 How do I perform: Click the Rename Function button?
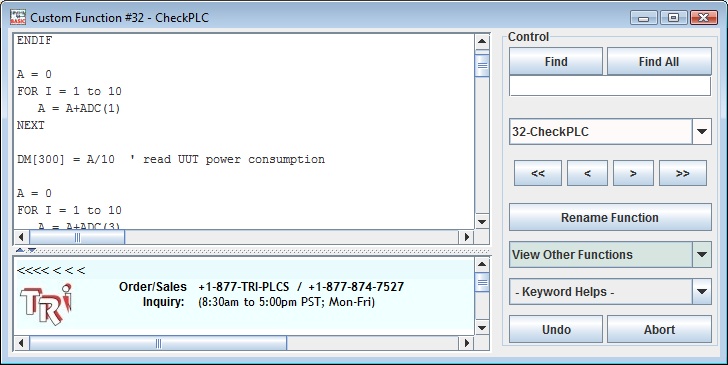610,217
